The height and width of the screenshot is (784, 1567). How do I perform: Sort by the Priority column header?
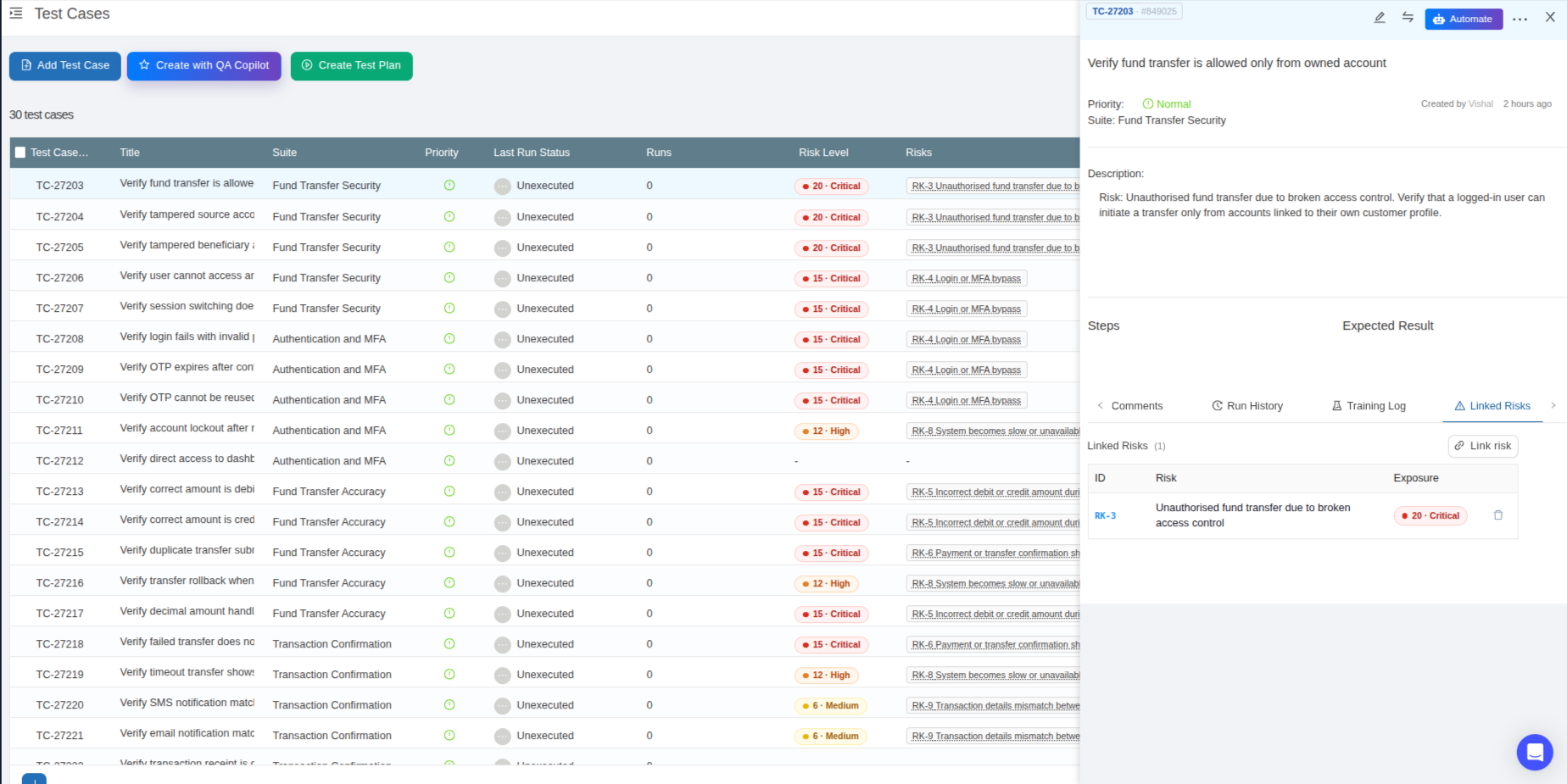(442, 153)
